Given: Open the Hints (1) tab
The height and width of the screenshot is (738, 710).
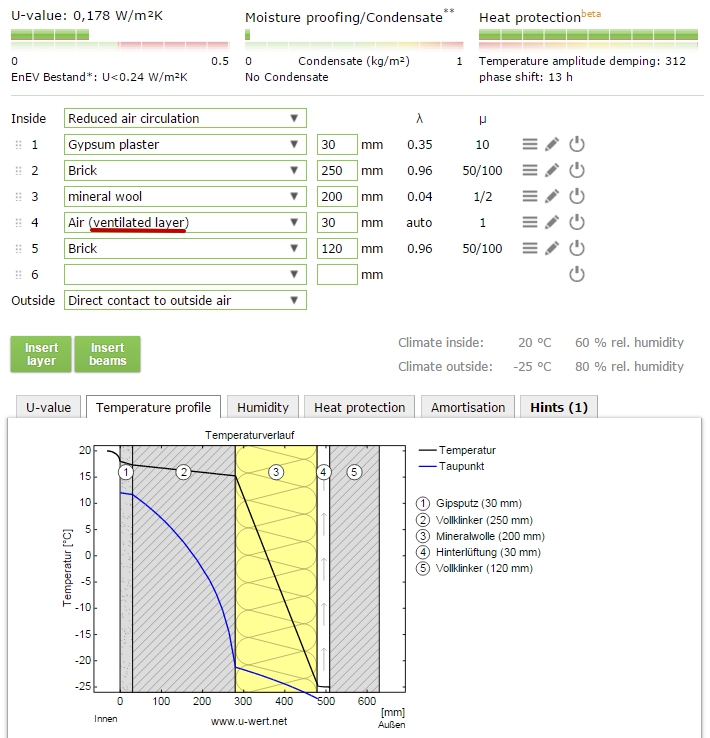Looking at the screenshot, I should 559,407.
